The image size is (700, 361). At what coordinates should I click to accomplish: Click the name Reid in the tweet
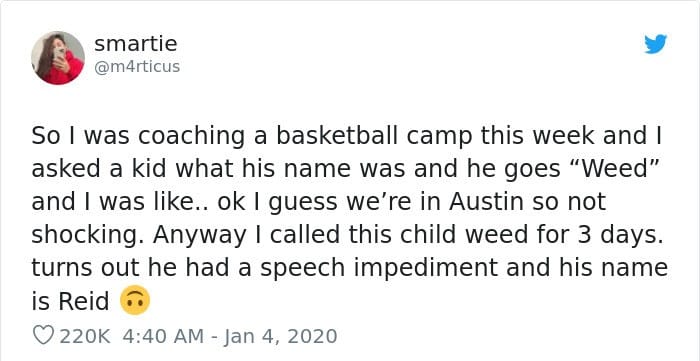point(83,301)
